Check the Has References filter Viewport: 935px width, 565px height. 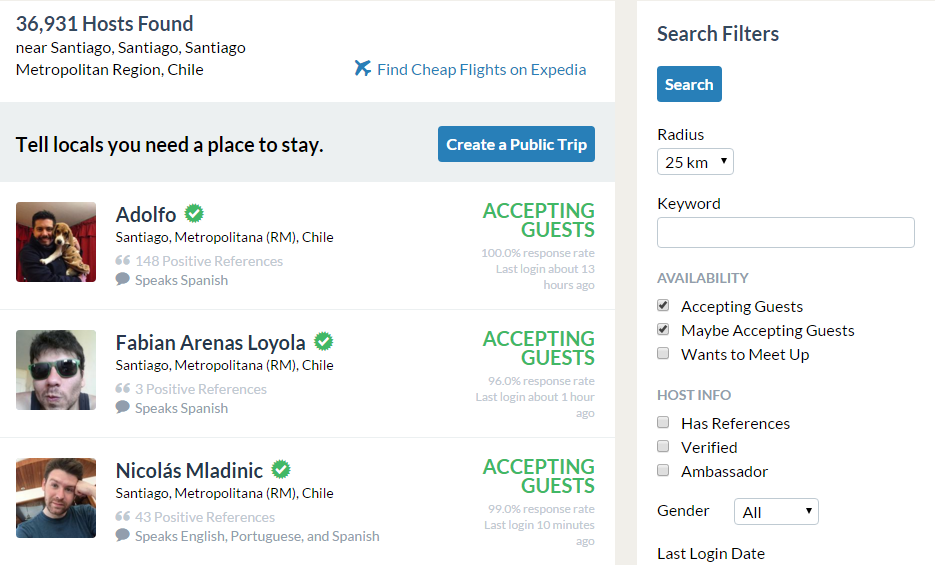tap(663, 423)
